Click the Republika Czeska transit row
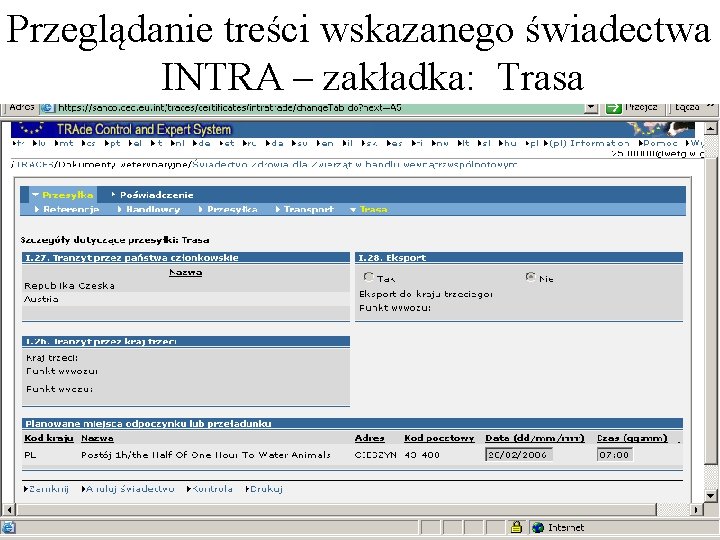Viewport: 720px width, 540px height. [x=186, y=286]
